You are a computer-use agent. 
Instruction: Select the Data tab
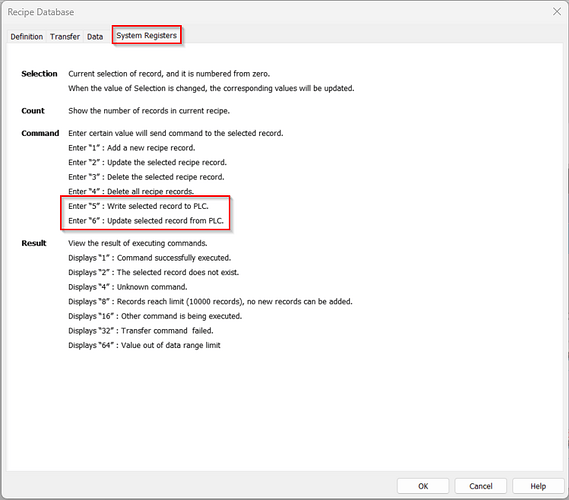(95, 37)
